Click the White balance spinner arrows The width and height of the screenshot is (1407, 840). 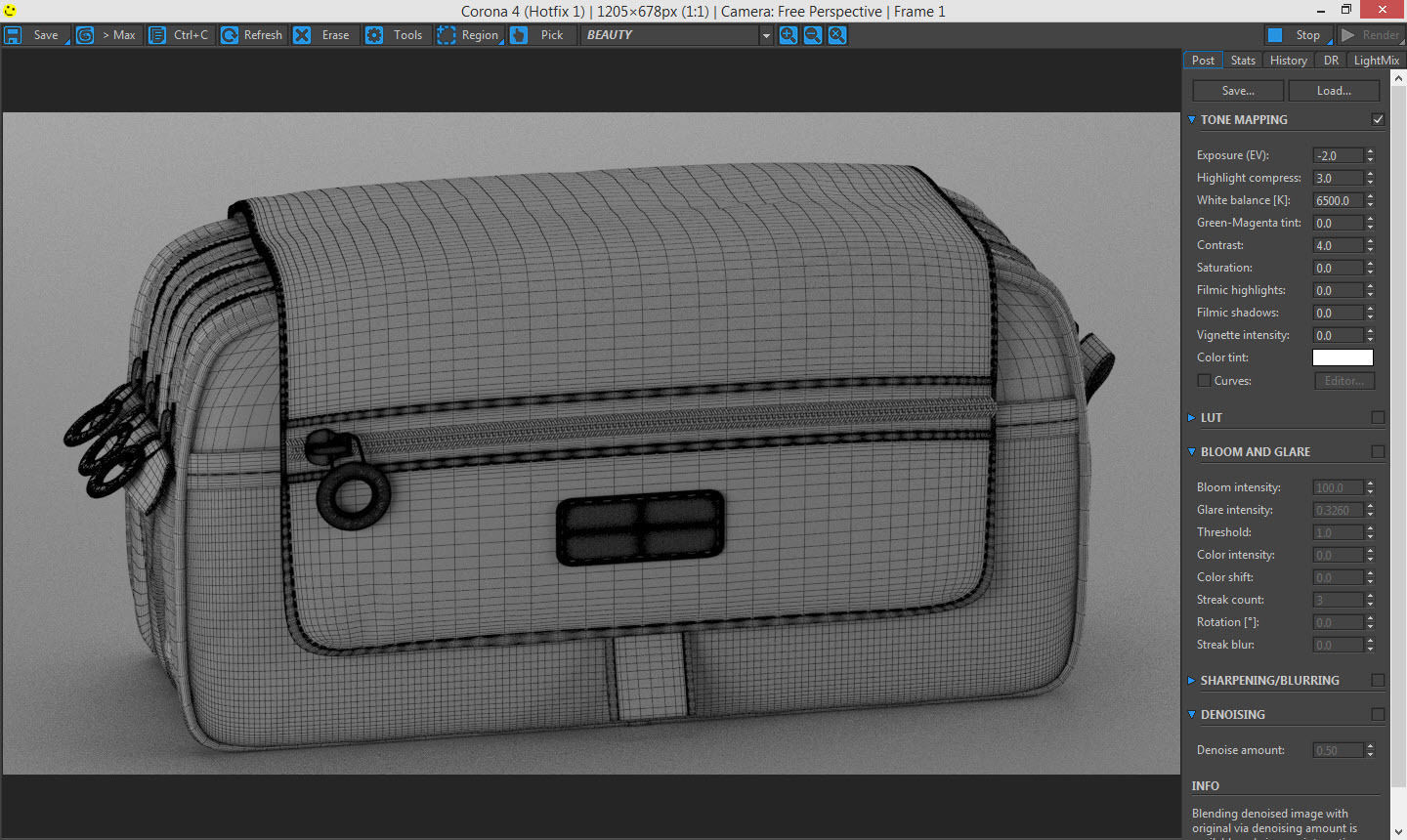(x=1370, y=200)
